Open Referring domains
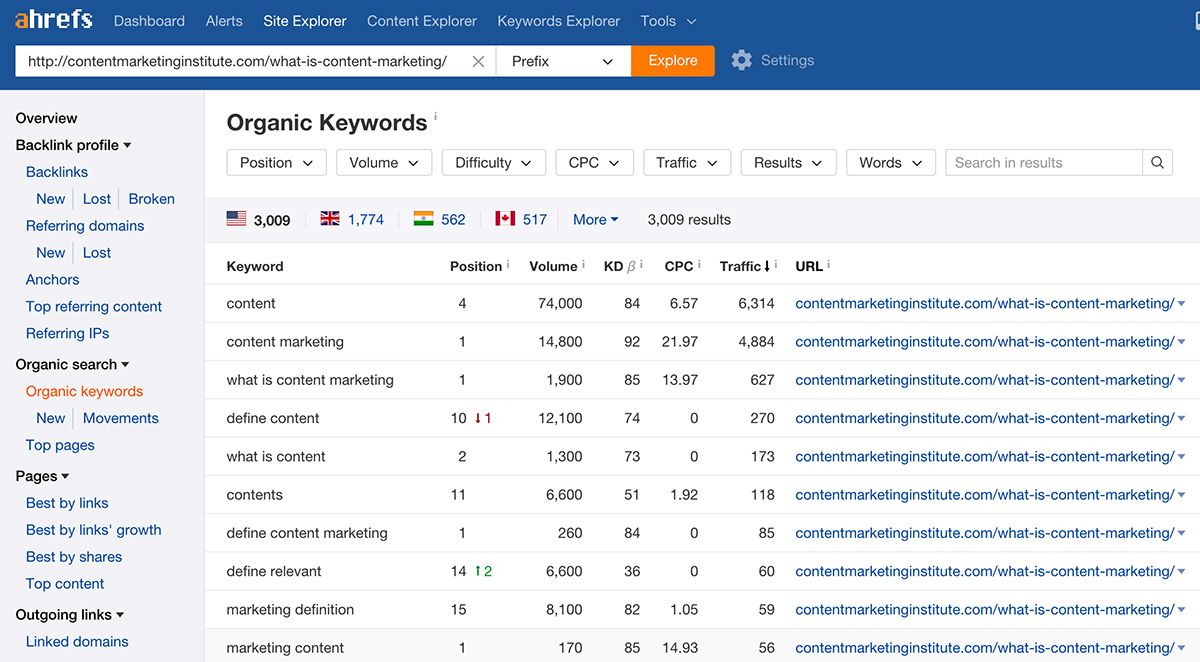 (85, 226)
